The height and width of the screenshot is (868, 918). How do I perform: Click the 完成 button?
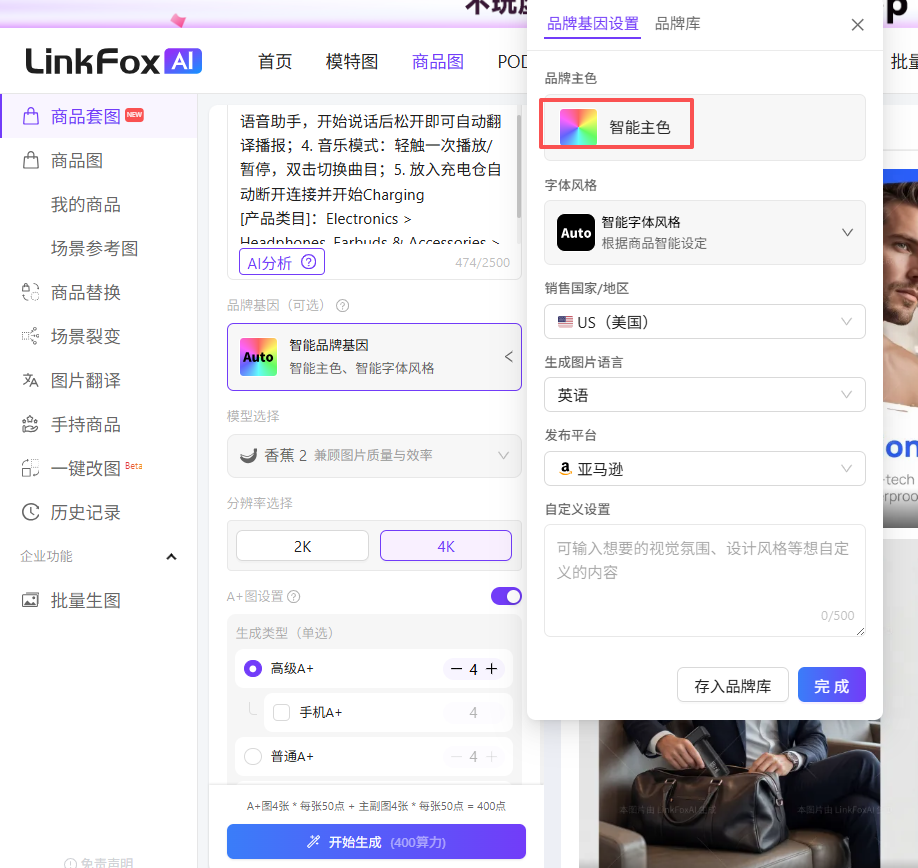831,686
